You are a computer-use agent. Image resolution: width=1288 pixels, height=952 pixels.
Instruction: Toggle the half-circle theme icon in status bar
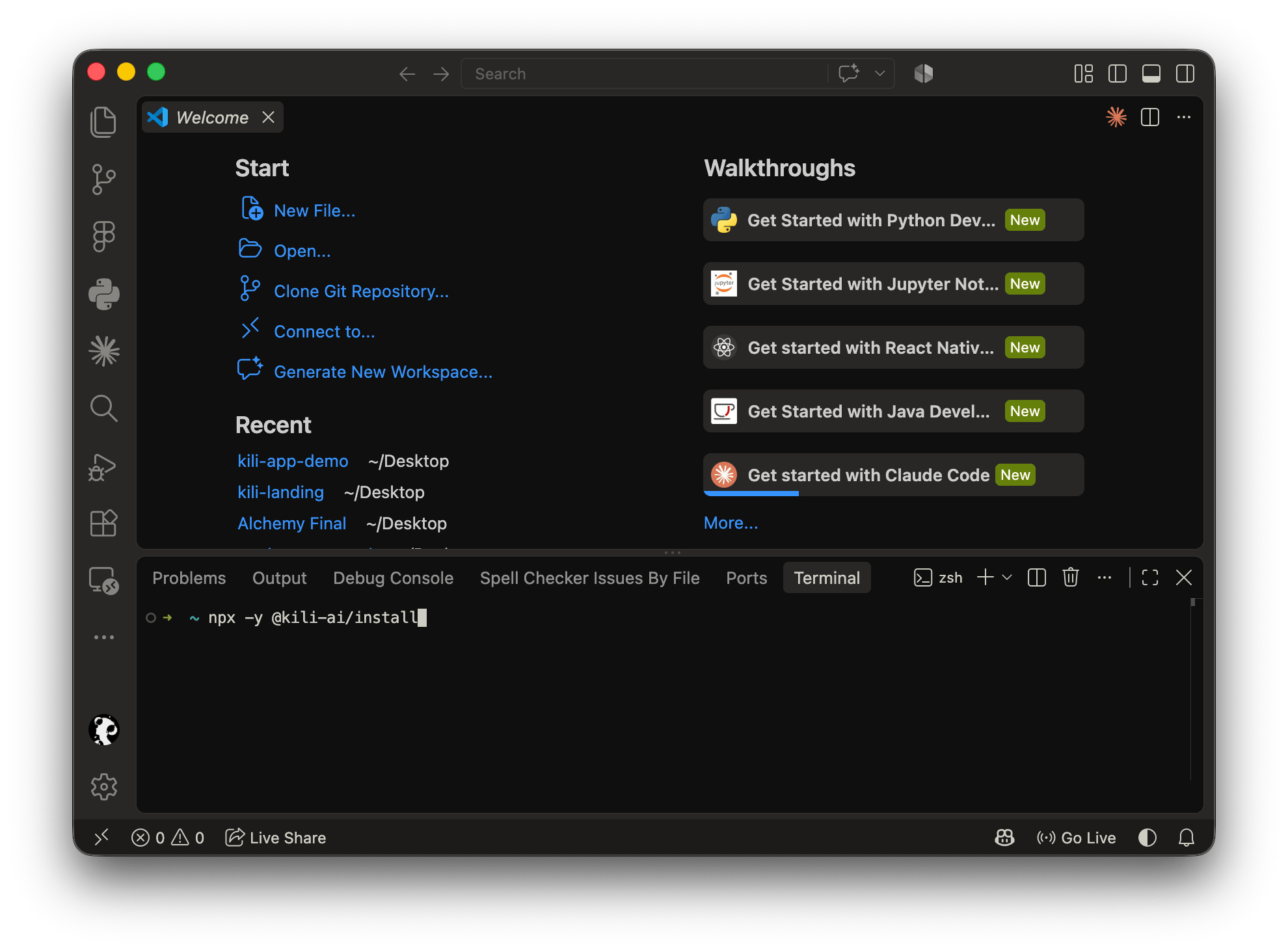pyautogui.click(x=1147, y=838)
